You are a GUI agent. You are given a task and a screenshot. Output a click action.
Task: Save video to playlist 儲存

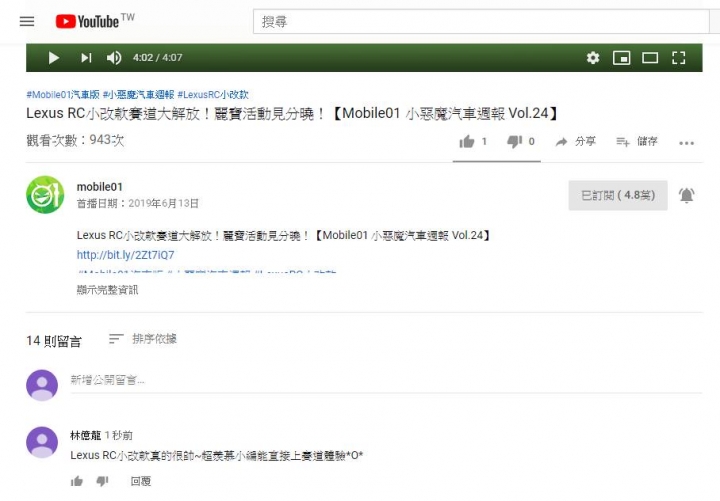pyautogui.click(x=636, y=141)
